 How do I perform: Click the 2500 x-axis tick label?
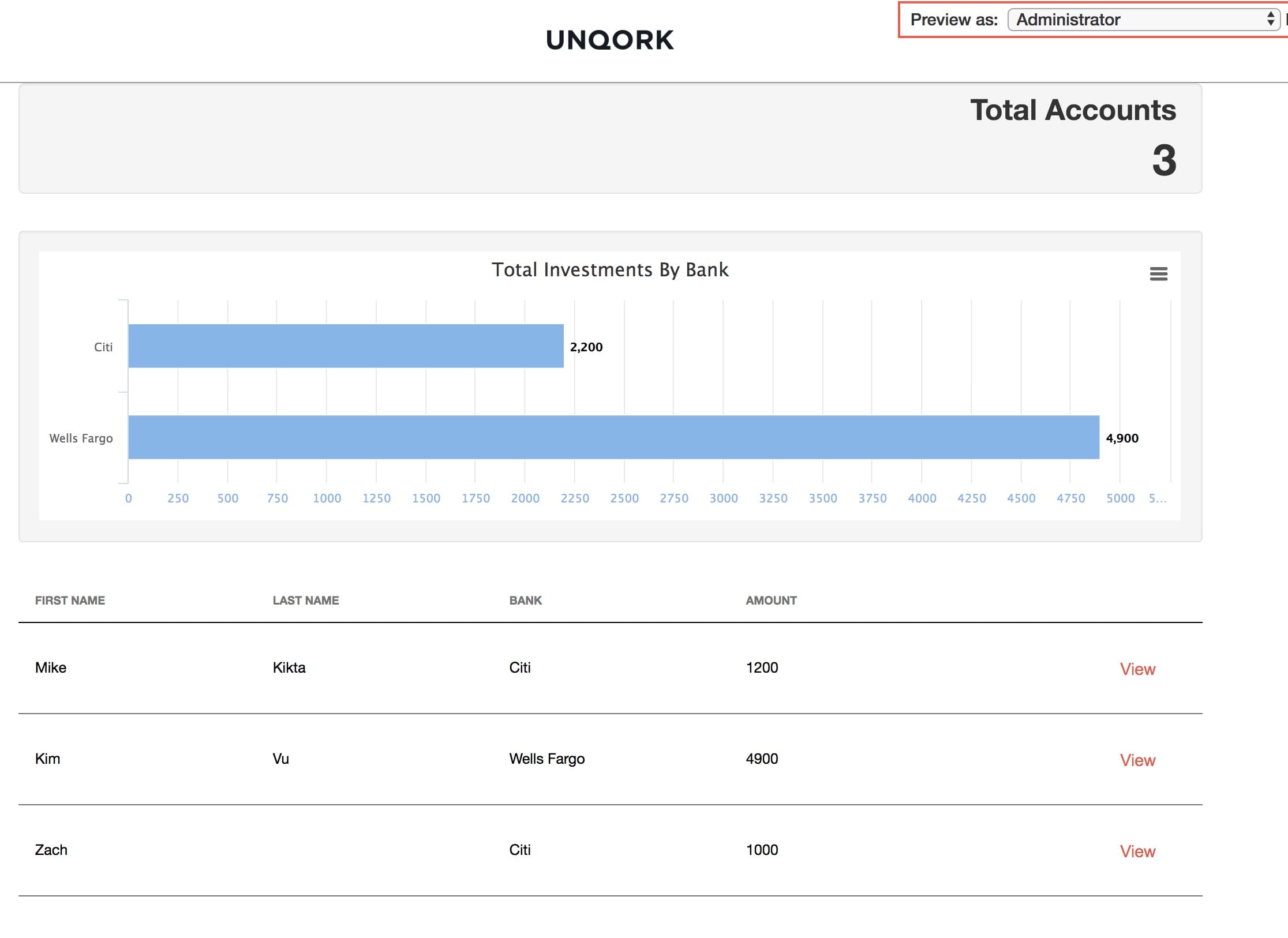624,498
